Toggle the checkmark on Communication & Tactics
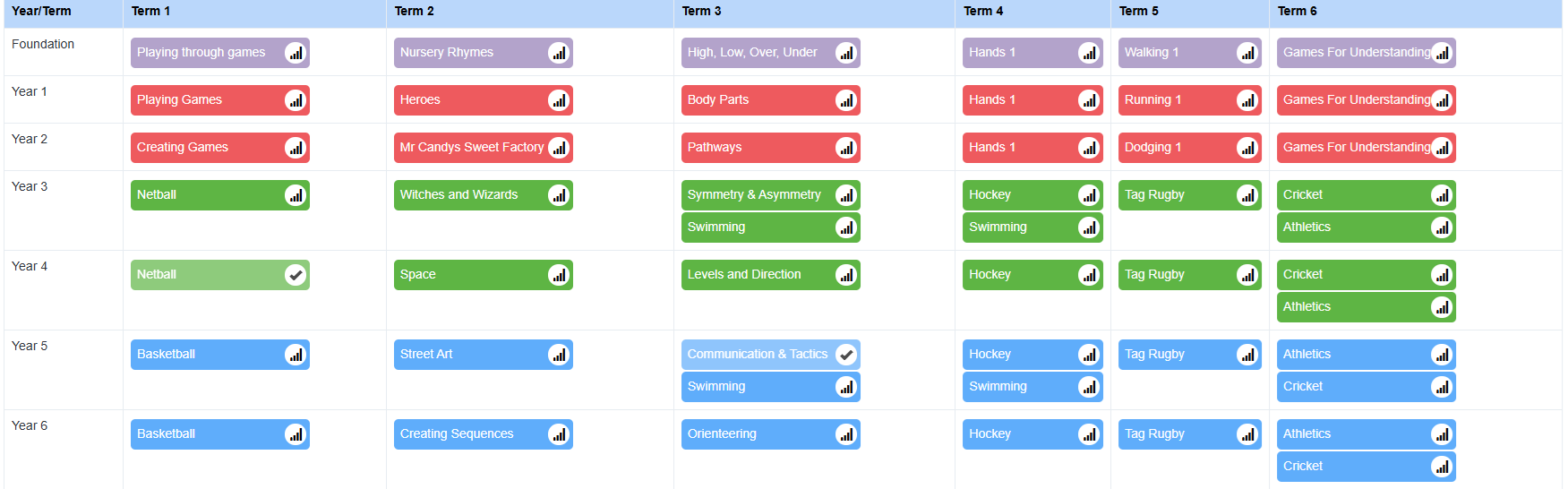Viewport: 1568px width, 489px height. [x=846, y=355]
